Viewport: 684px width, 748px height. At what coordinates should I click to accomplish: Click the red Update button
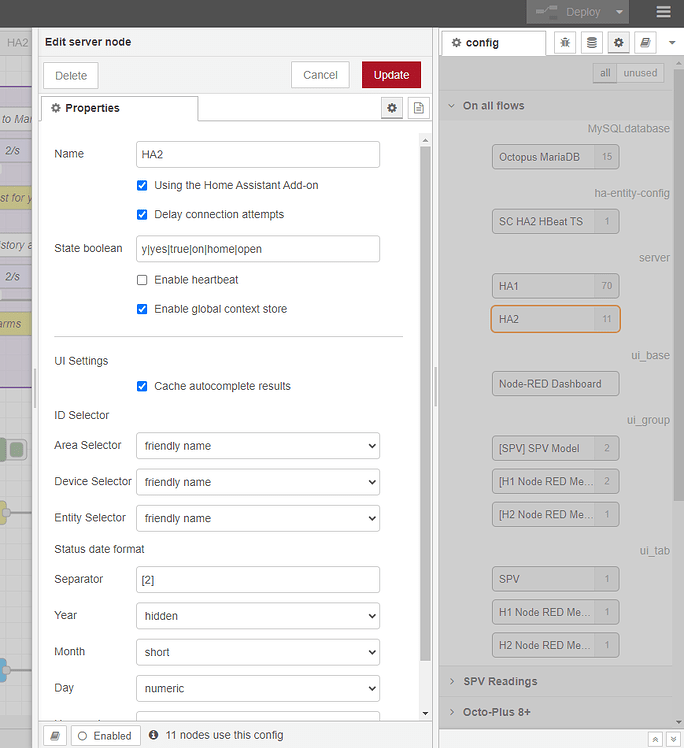coord(391,75)
